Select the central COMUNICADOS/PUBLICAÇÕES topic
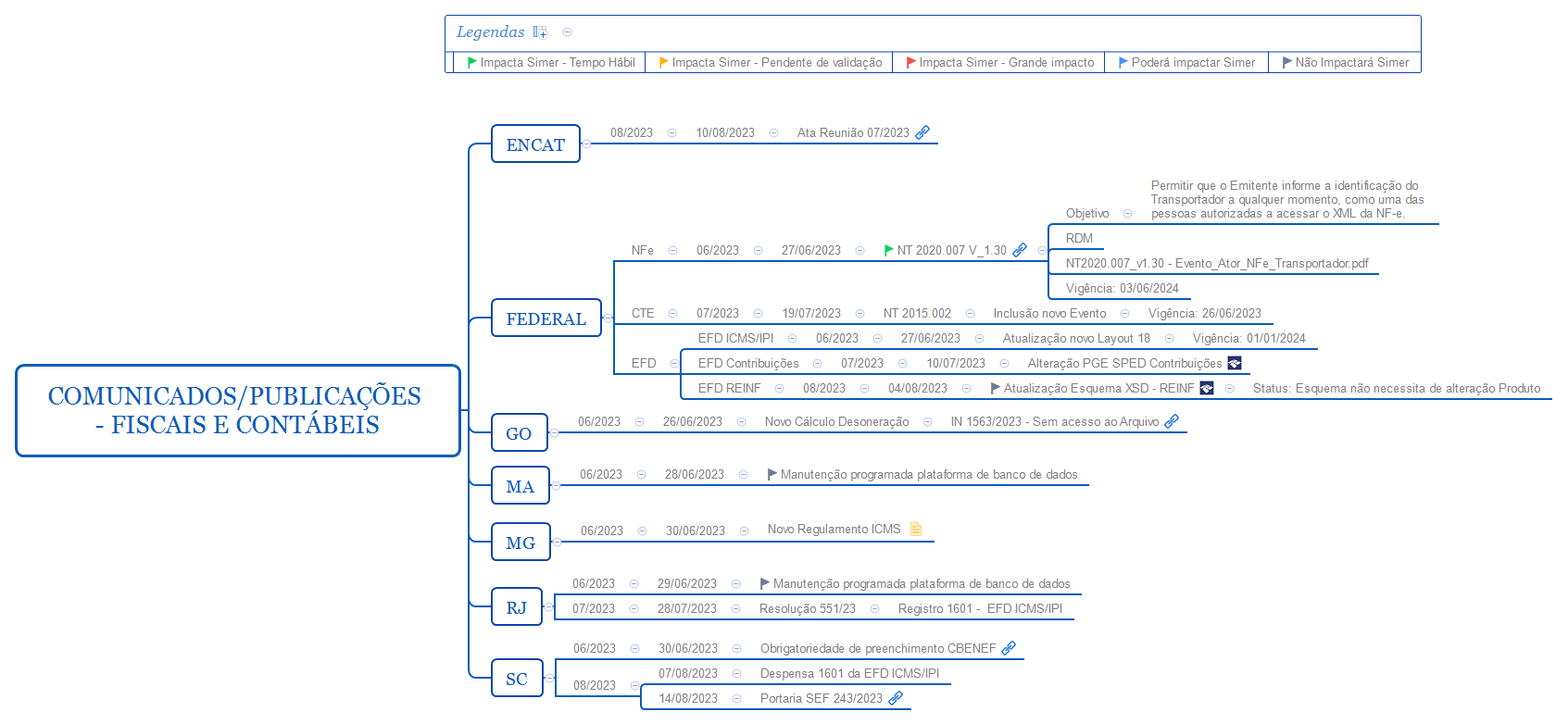Image resolution: width=1568 pixels, height=724 pixels. pyautogui.click(x=238, y=410)
